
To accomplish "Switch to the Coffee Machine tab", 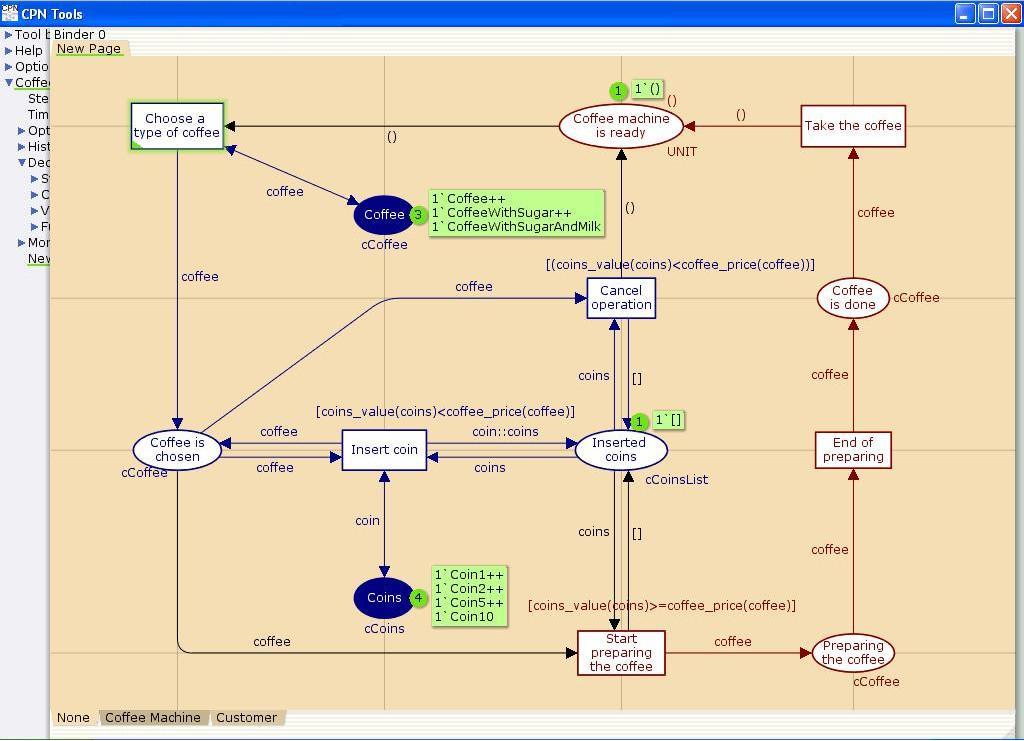I will [x=152, y=718].
